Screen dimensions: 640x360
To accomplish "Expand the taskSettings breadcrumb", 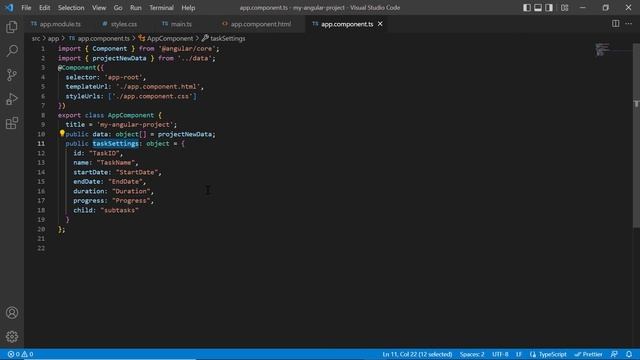I will point(224,38).
